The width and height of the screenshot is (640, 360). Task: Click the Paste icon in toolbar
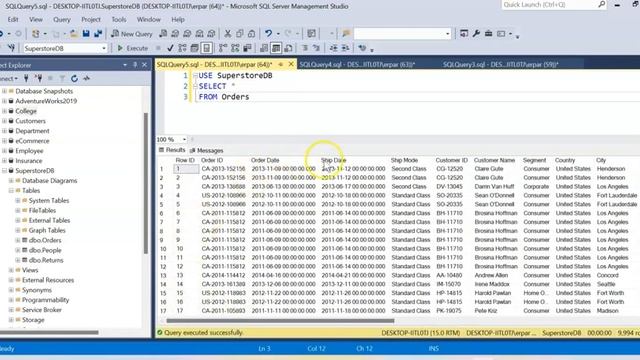tap(251, 33)
